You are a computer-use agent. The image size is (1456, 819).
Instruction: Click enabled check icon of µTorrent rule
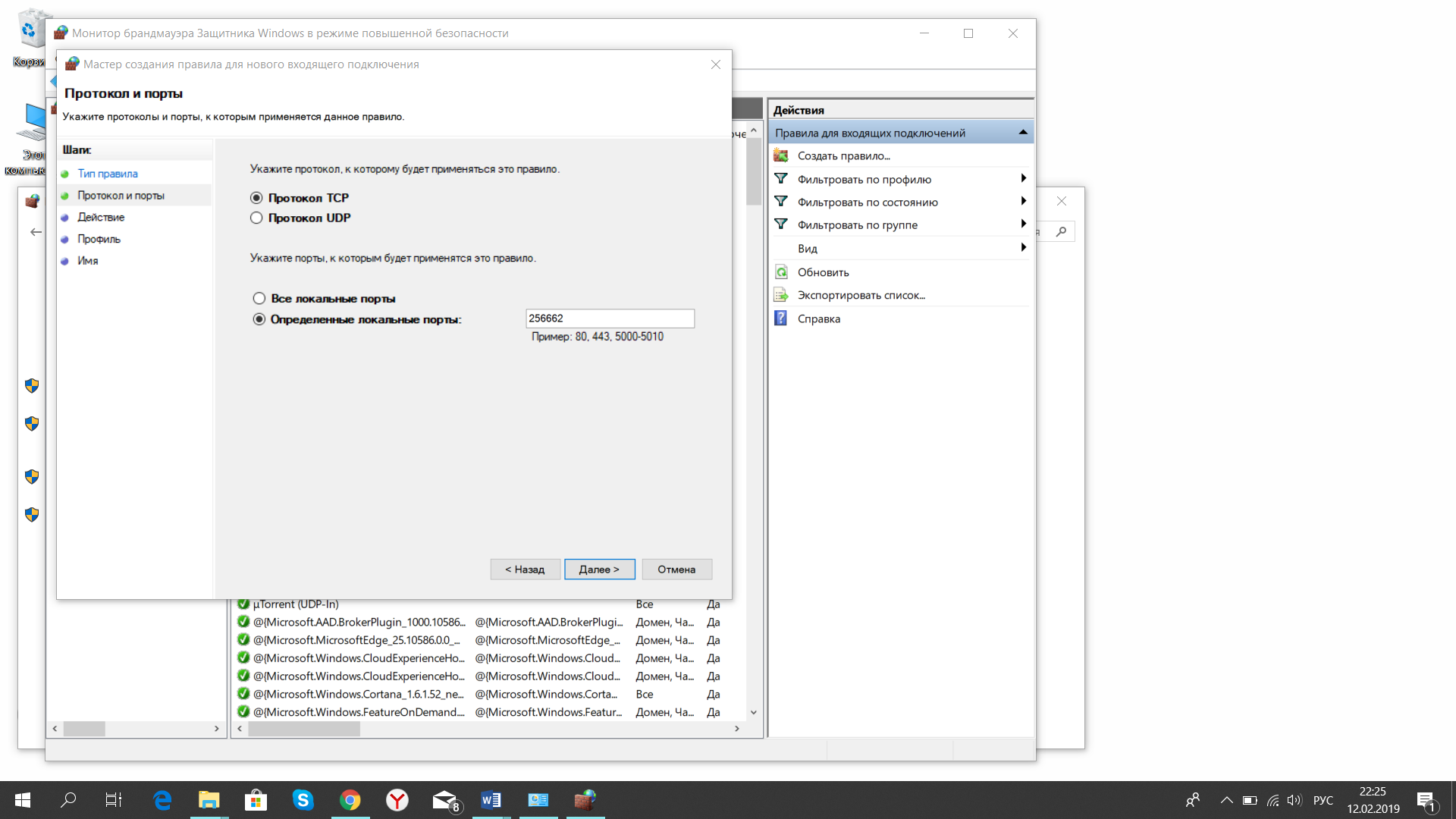tap(243, 604)
